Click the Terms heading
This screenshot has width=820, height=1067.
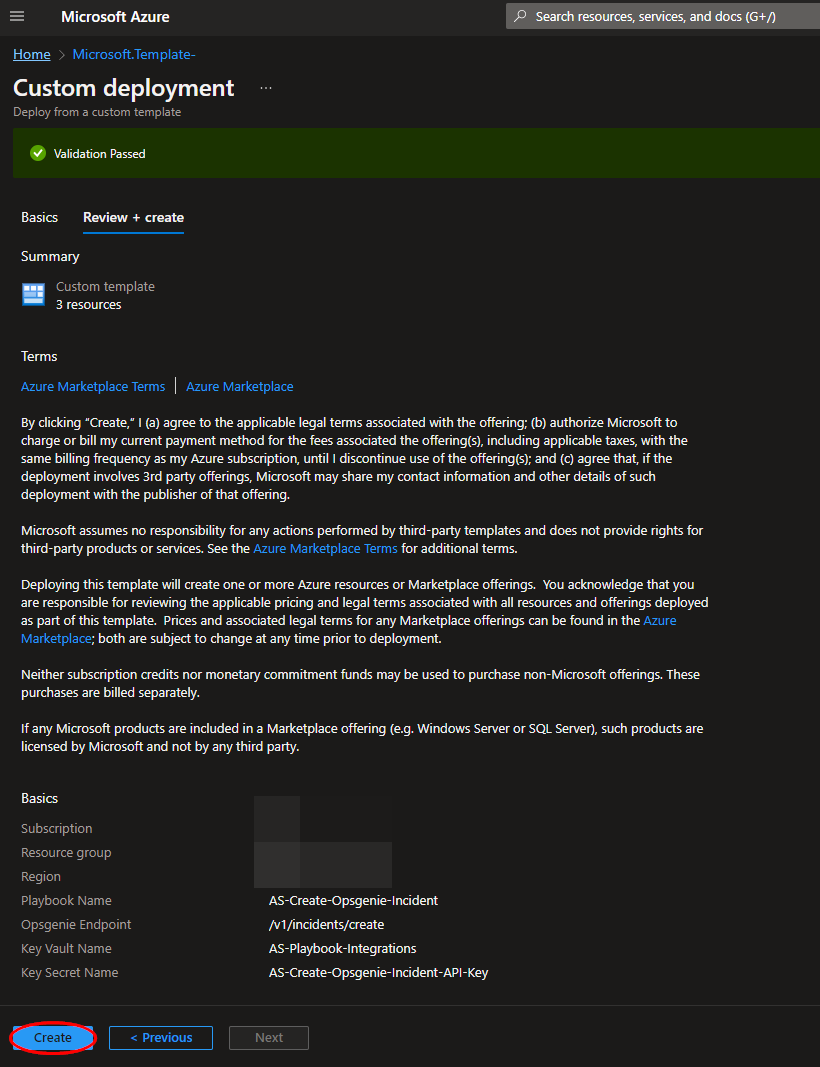tap(39, 357)
